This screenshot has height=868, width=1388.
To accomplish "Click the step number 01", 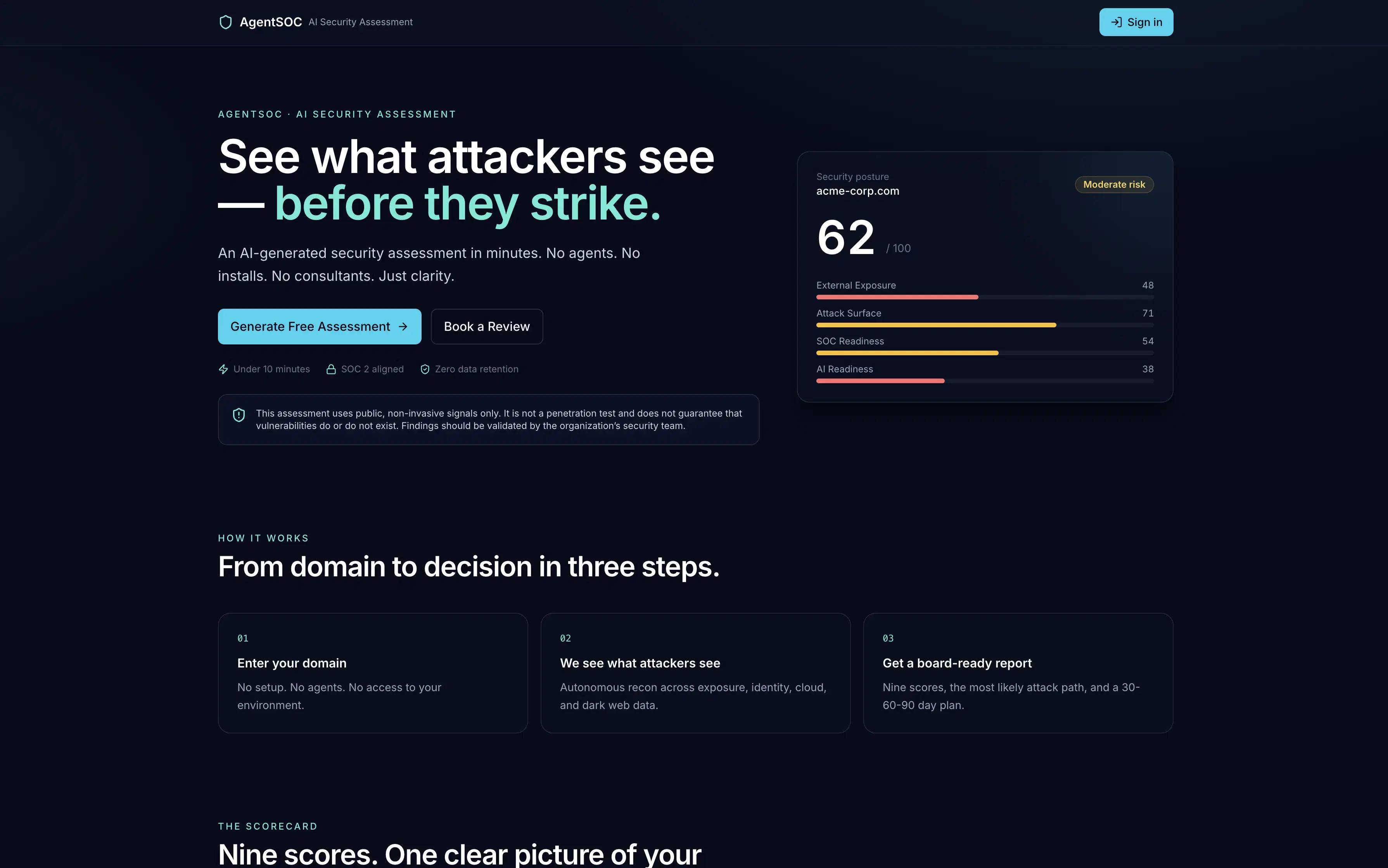I will [x=243, y=638].
